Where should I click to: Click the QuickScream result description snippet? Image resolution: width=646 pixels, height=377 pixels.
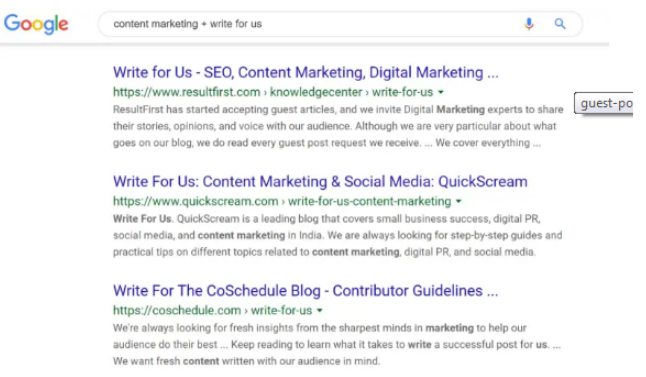coord(337,235)
